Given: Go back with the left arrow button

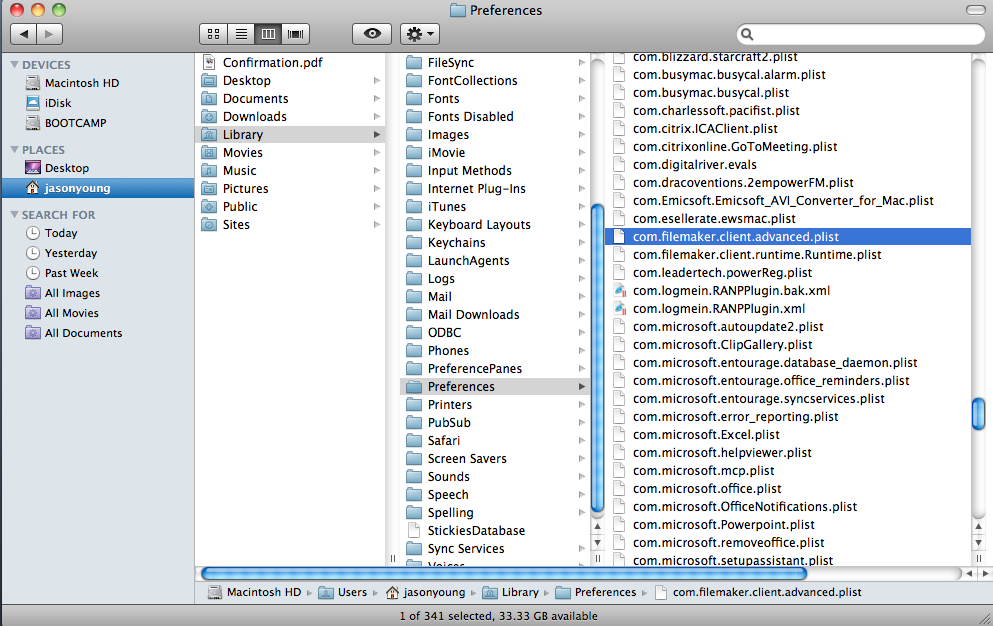Looking at the screenshot, I should 24,34.
